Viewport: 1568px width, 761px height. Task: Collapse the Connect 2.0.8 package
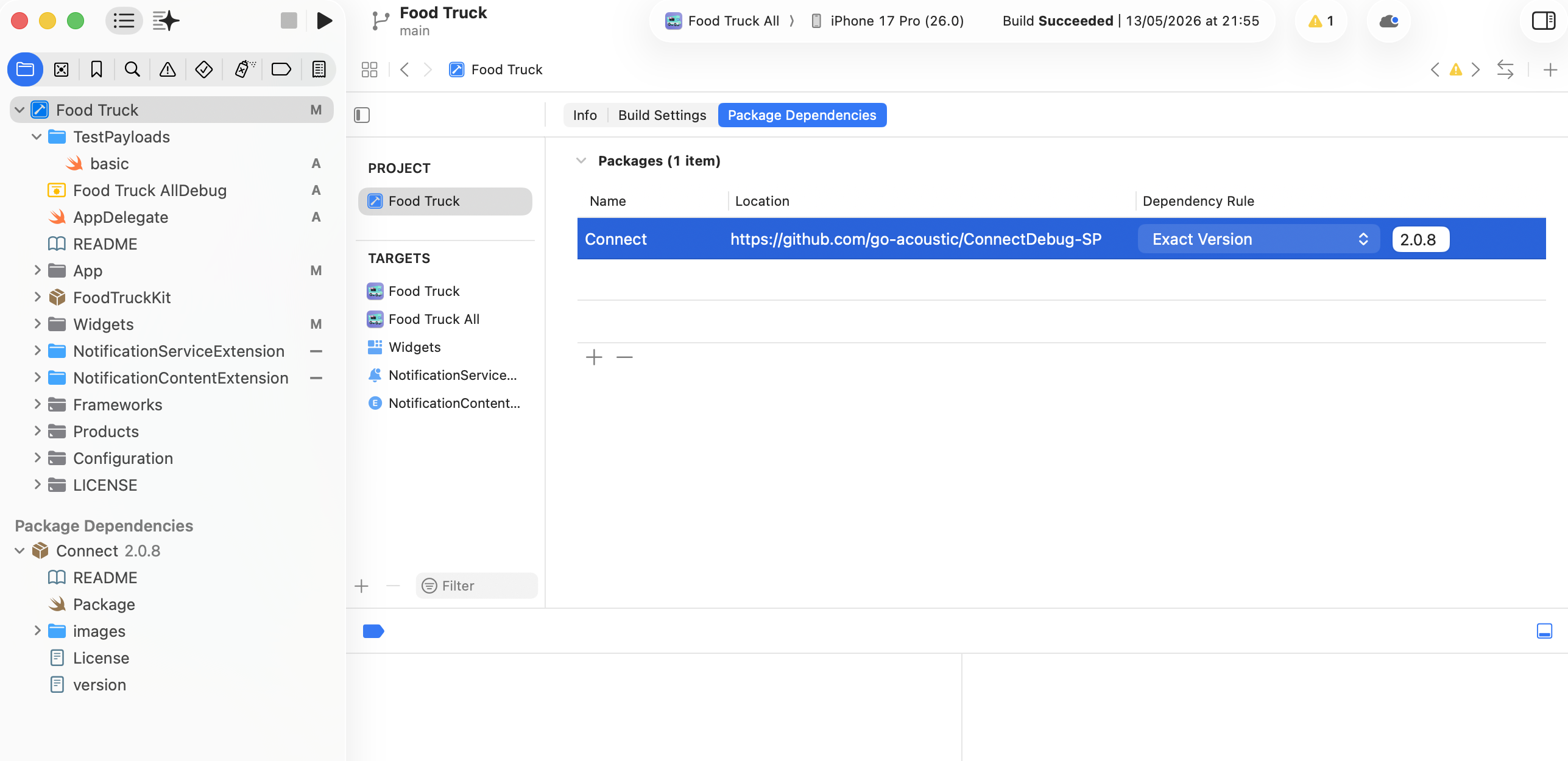pos(19,551)
